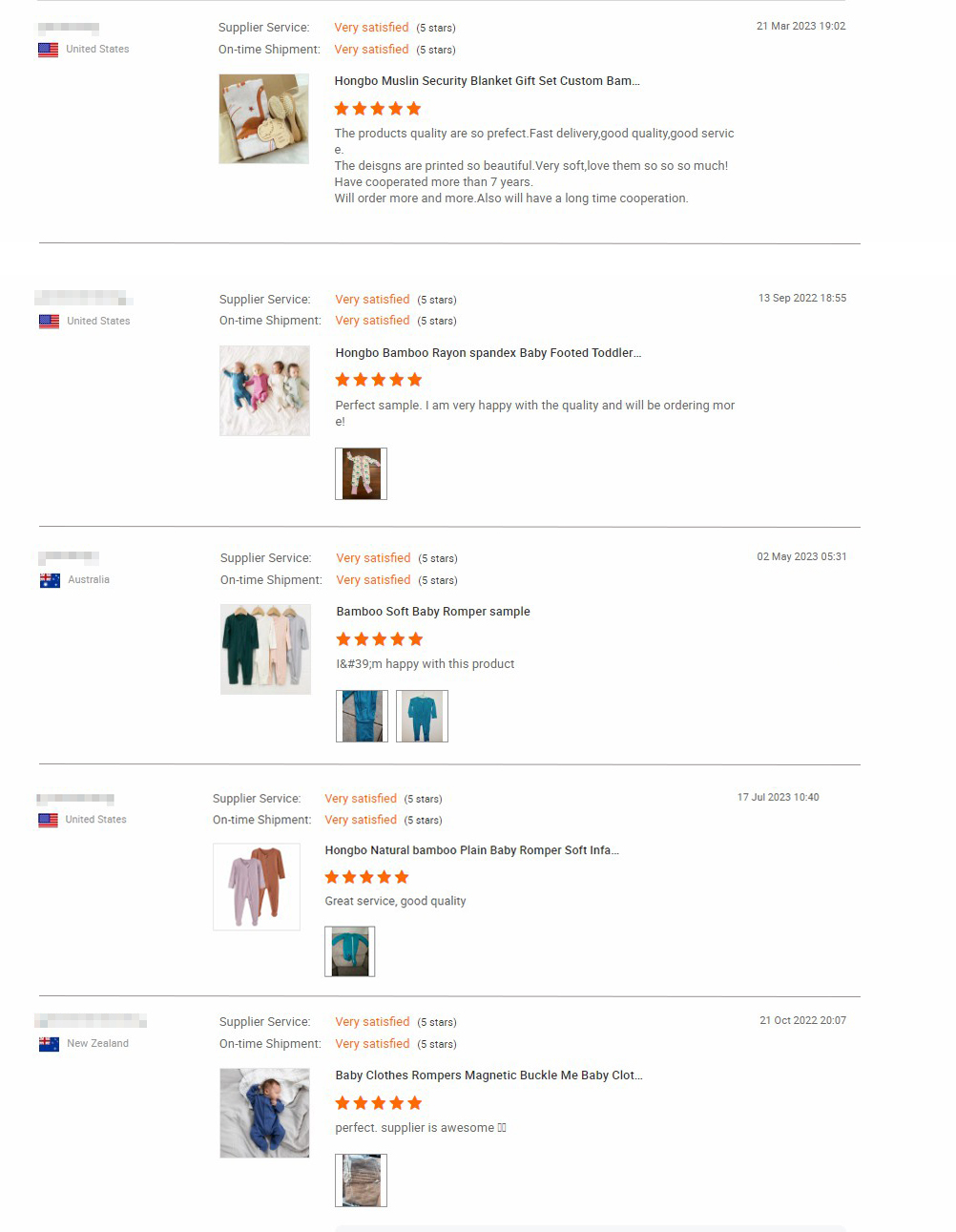Click US flag beside the 21 Mar 2023 review

48,50
